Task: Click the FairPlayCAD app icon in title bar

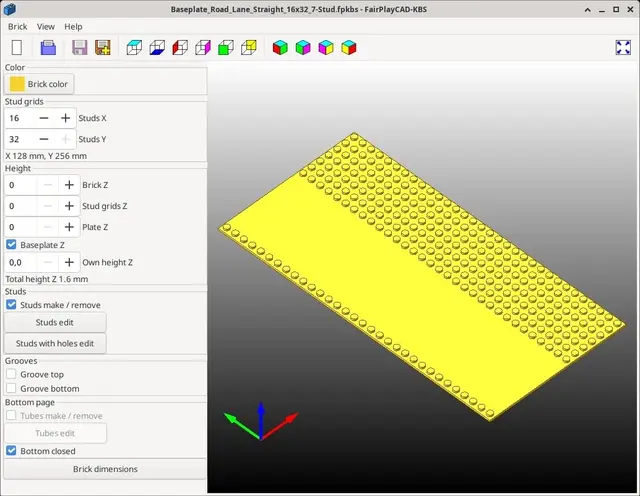Action: [9, 9]
